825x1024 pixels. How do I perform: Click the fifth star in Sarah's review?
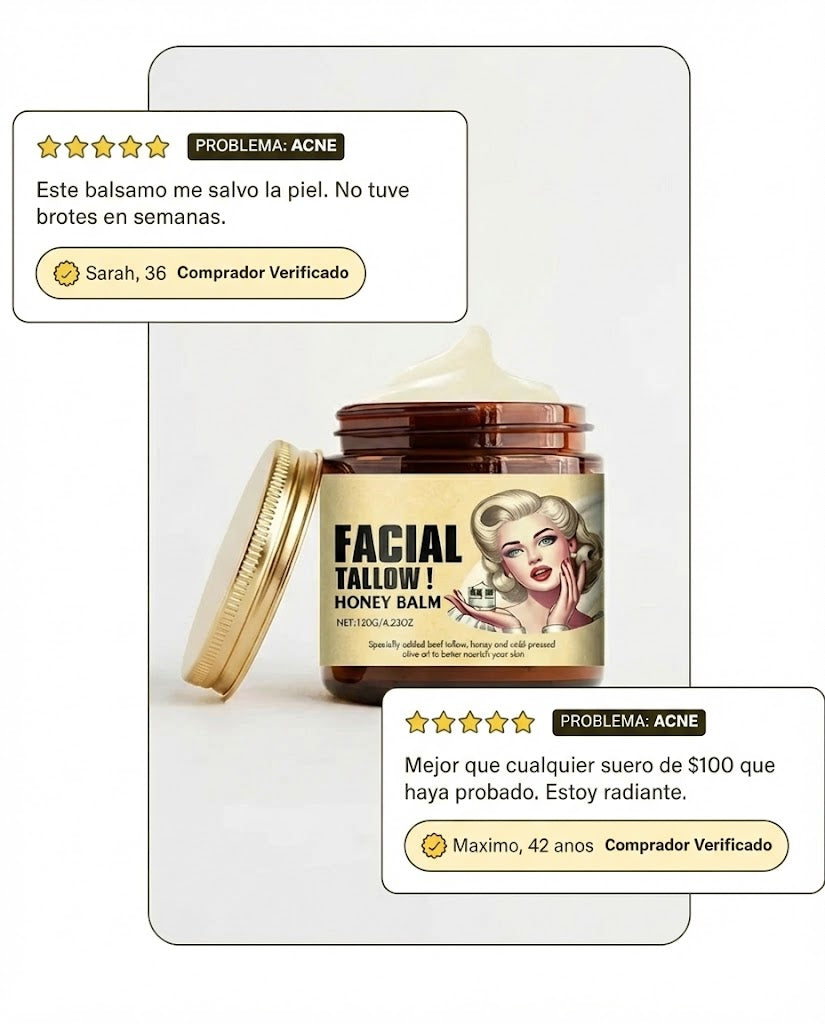pos(157,147)
